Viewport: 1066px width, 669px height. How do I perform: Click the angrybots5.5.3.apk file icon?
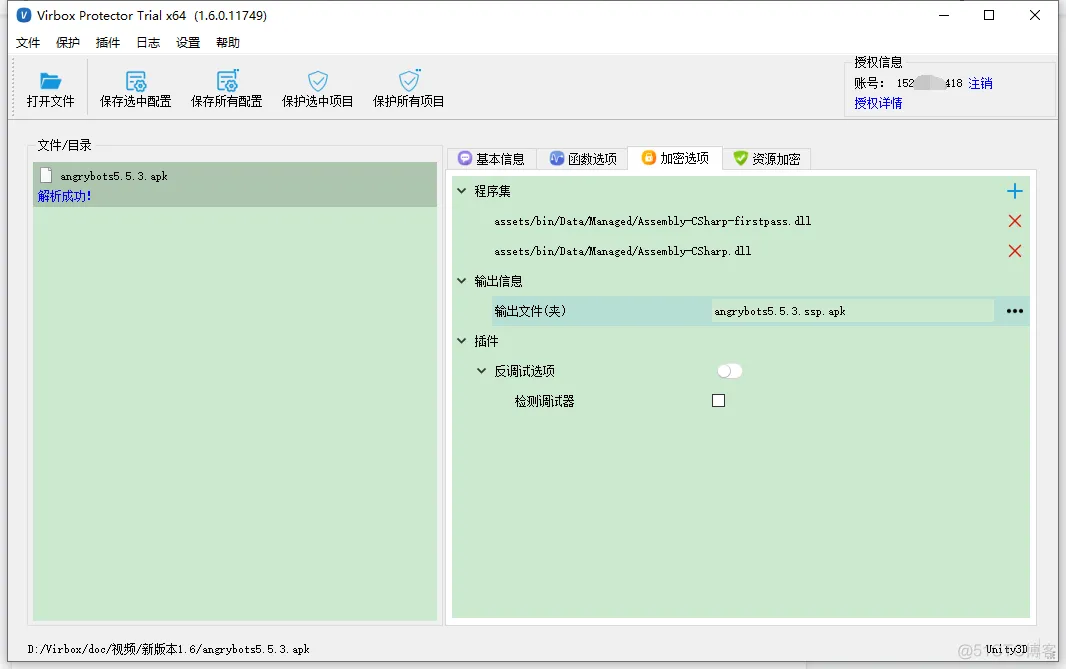(x=46, y=175)
